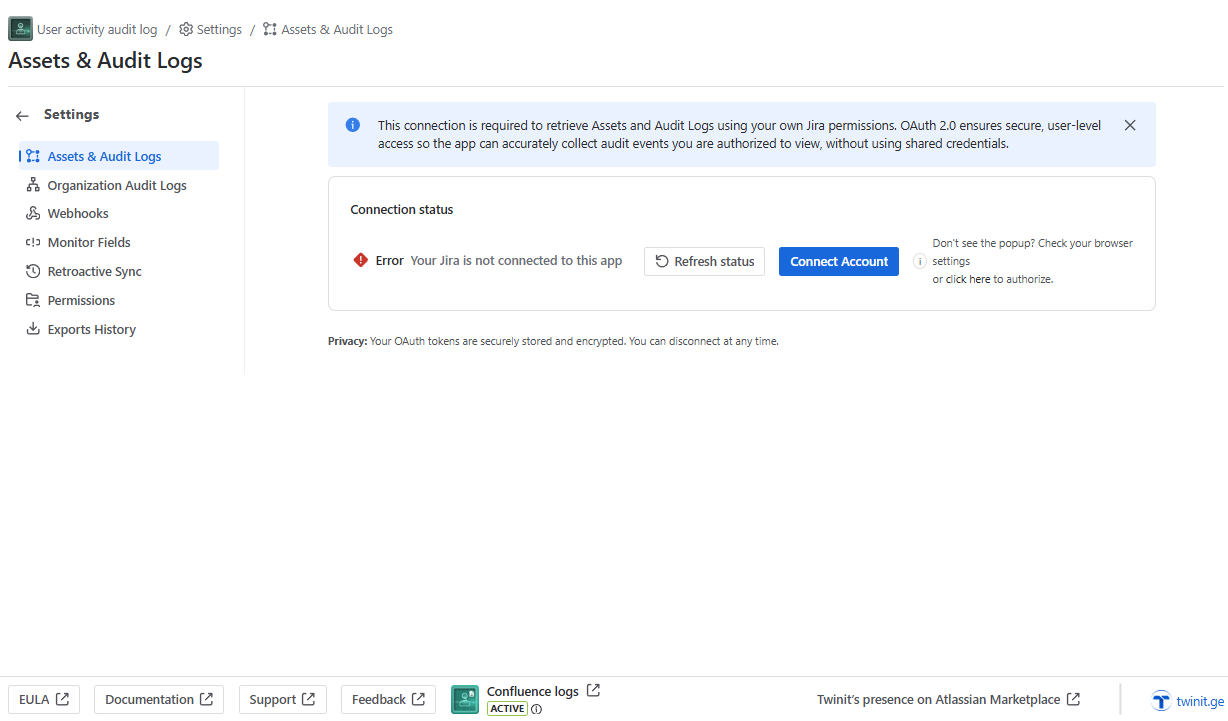Click the Monitor Fields icon
The width and height of the screenshot is (1228, 721).
33,243
